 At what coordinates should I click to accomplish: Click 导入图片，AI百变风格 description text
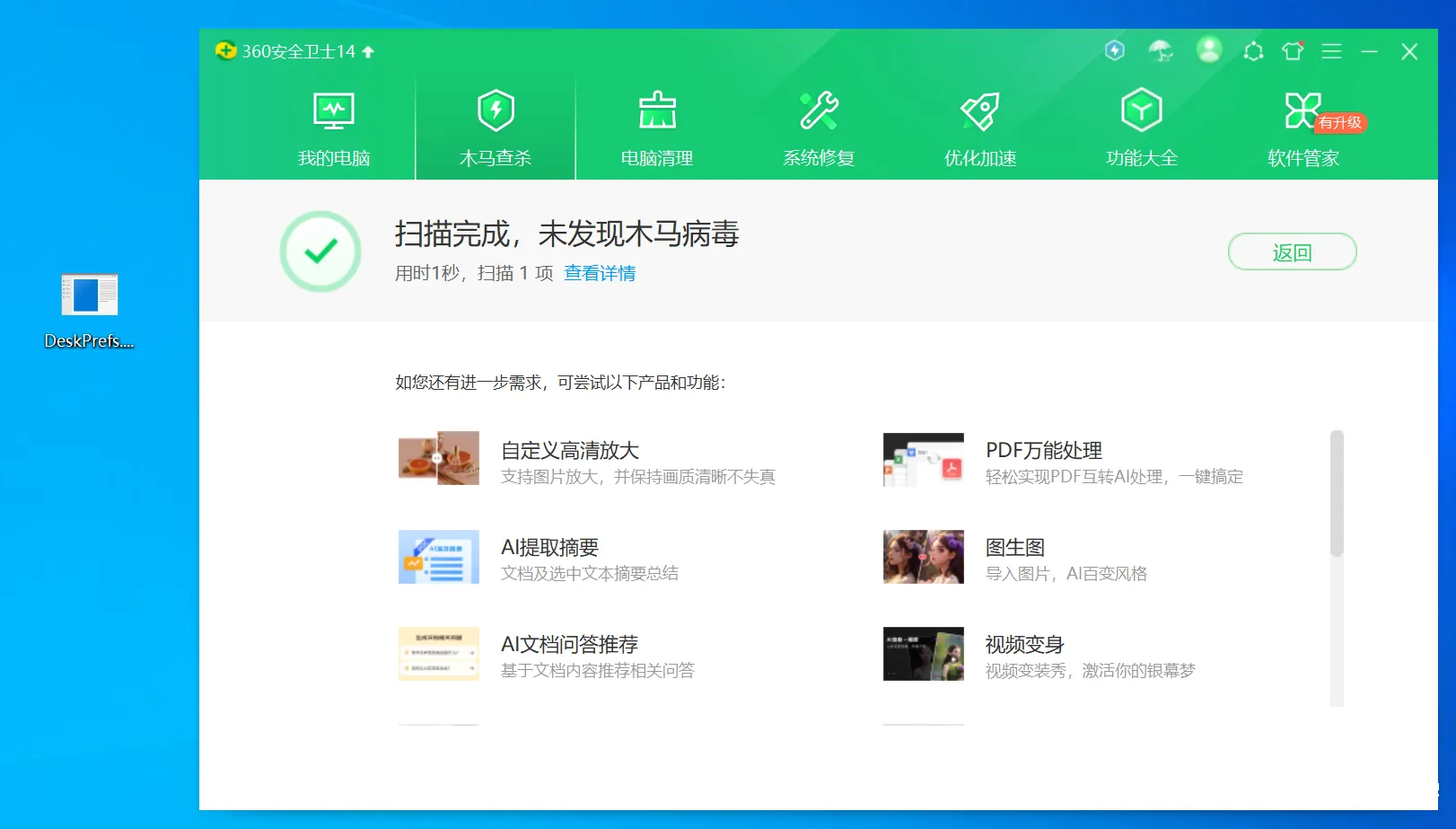1066,574
